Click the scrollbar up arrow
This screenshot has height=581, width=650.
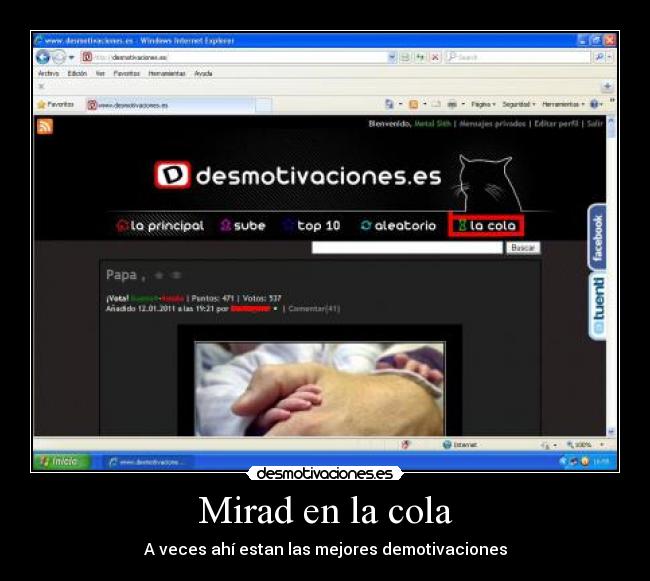[x=611, y=122]
